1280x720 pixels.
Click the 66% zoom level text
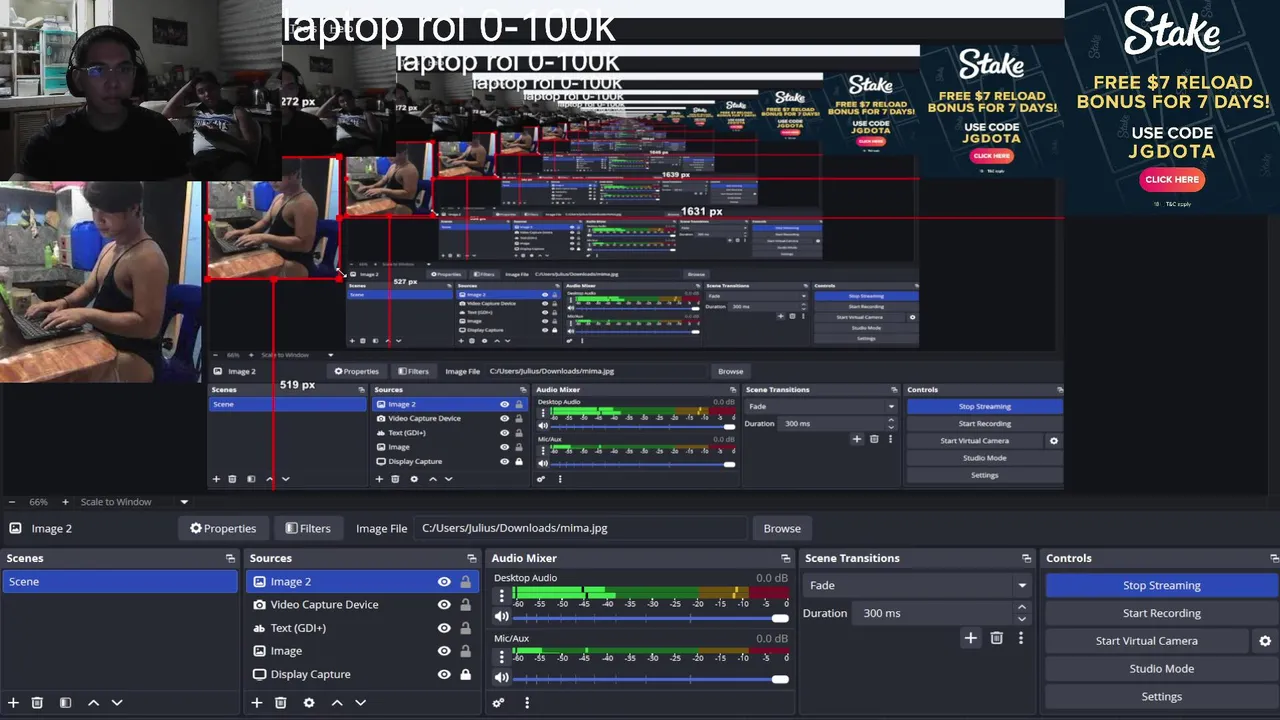point(38,502)
